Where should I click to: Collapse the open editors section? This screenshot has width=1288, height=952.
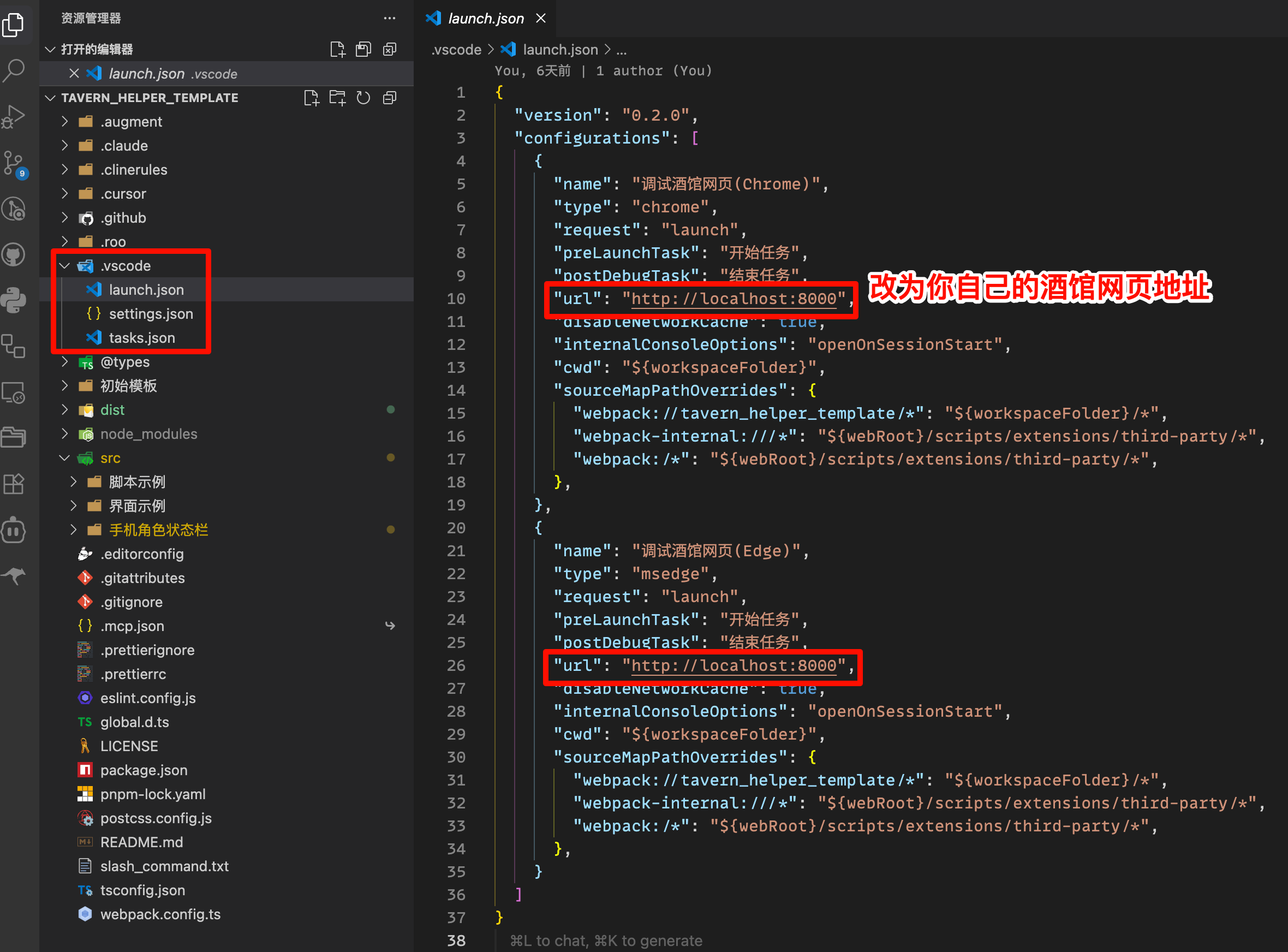(x=51, y=50)
